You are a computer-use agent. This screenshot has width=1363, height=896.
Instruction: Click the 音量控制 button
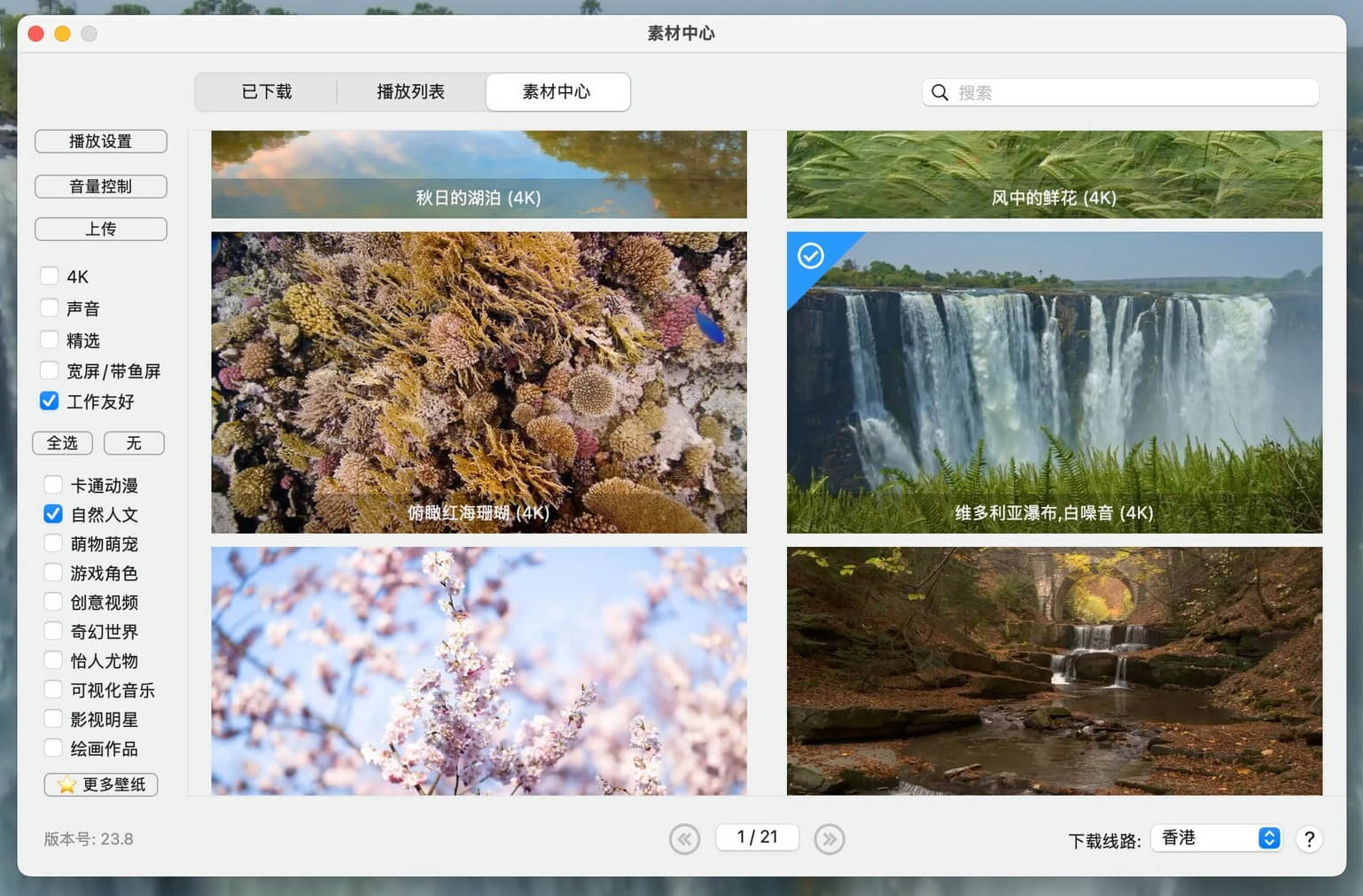coord(101,186)
